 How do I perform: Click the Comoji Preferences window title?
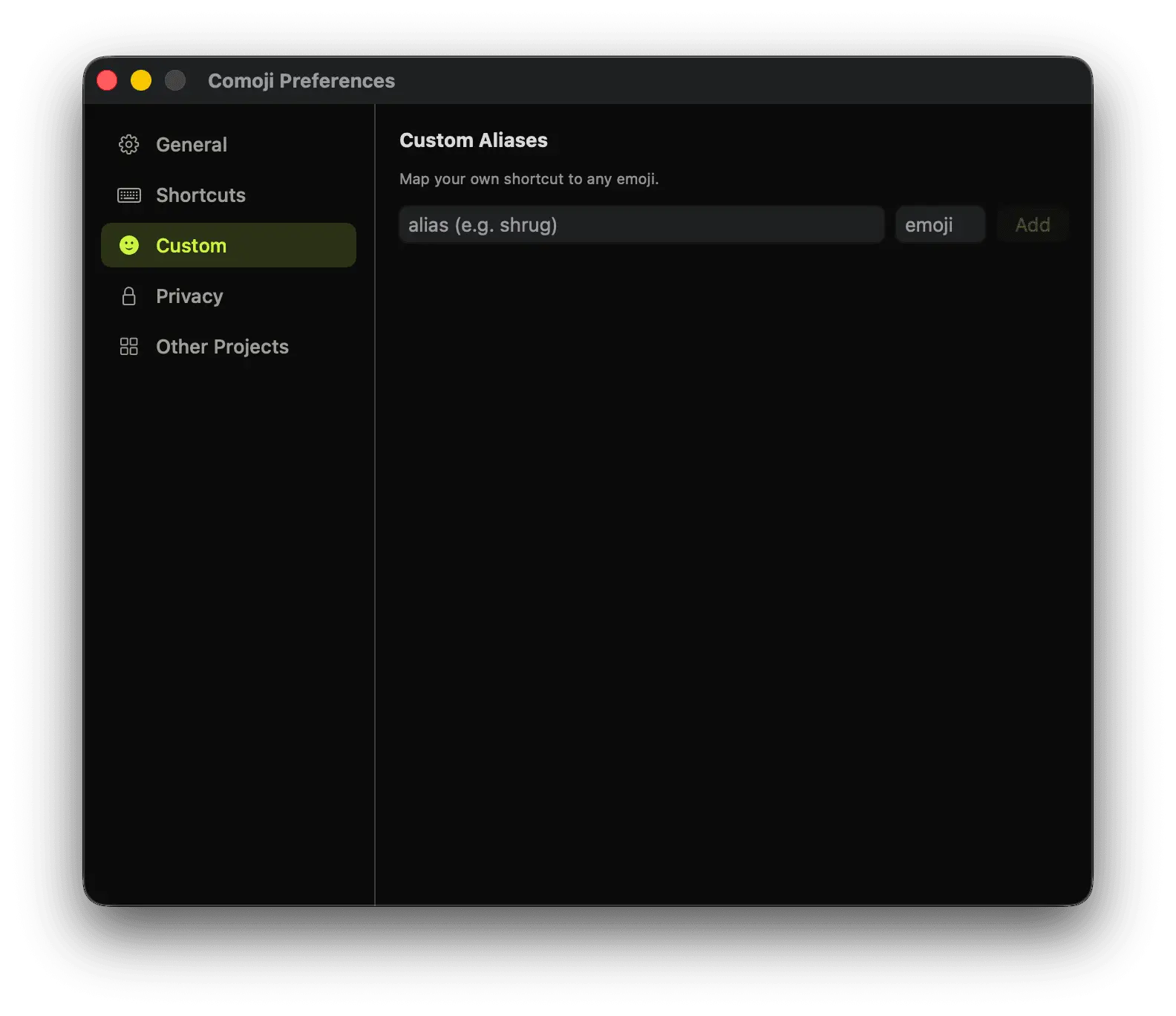301,80
